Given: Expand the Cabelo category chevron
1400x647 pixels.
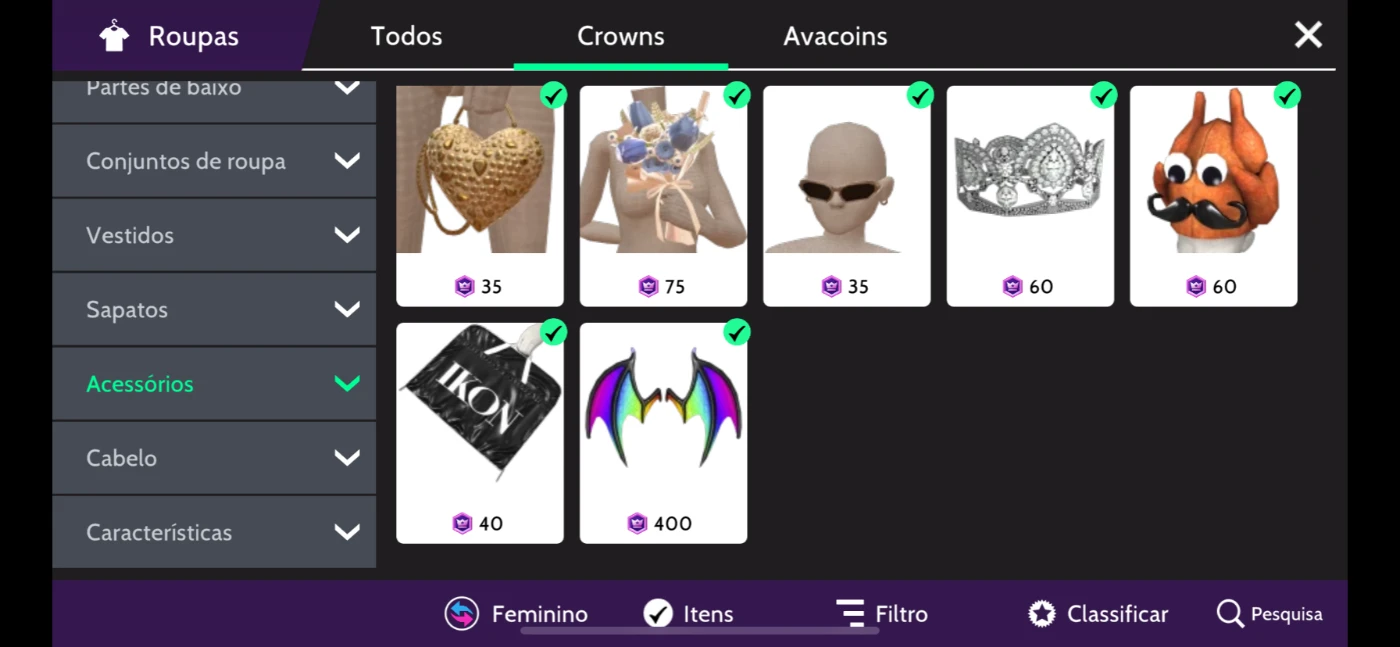Looking at the screenshot, I should (x=347, y=458).
